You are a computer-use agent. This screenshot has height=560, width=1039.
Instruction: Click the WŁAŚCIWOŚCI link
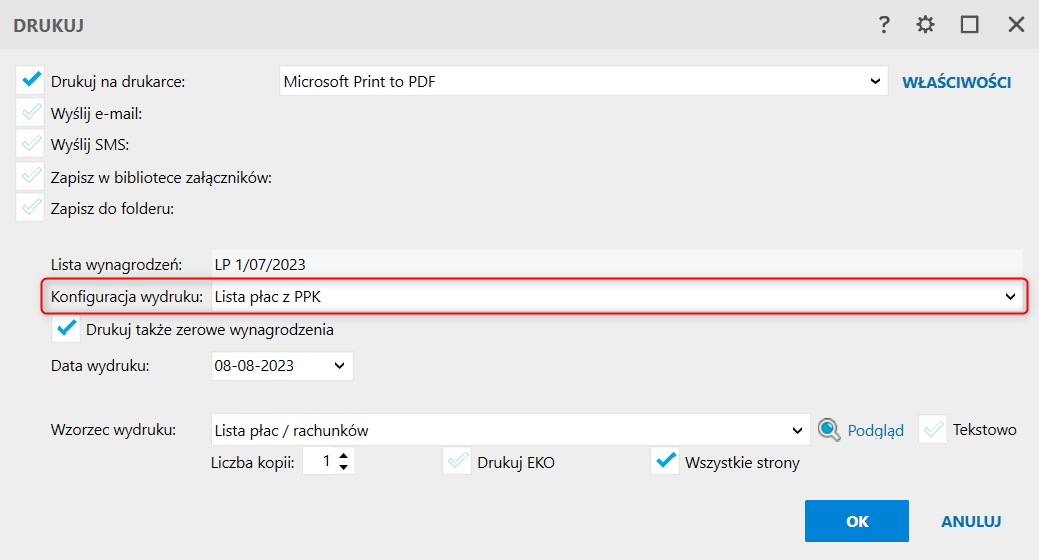click(x=956, y=82)
